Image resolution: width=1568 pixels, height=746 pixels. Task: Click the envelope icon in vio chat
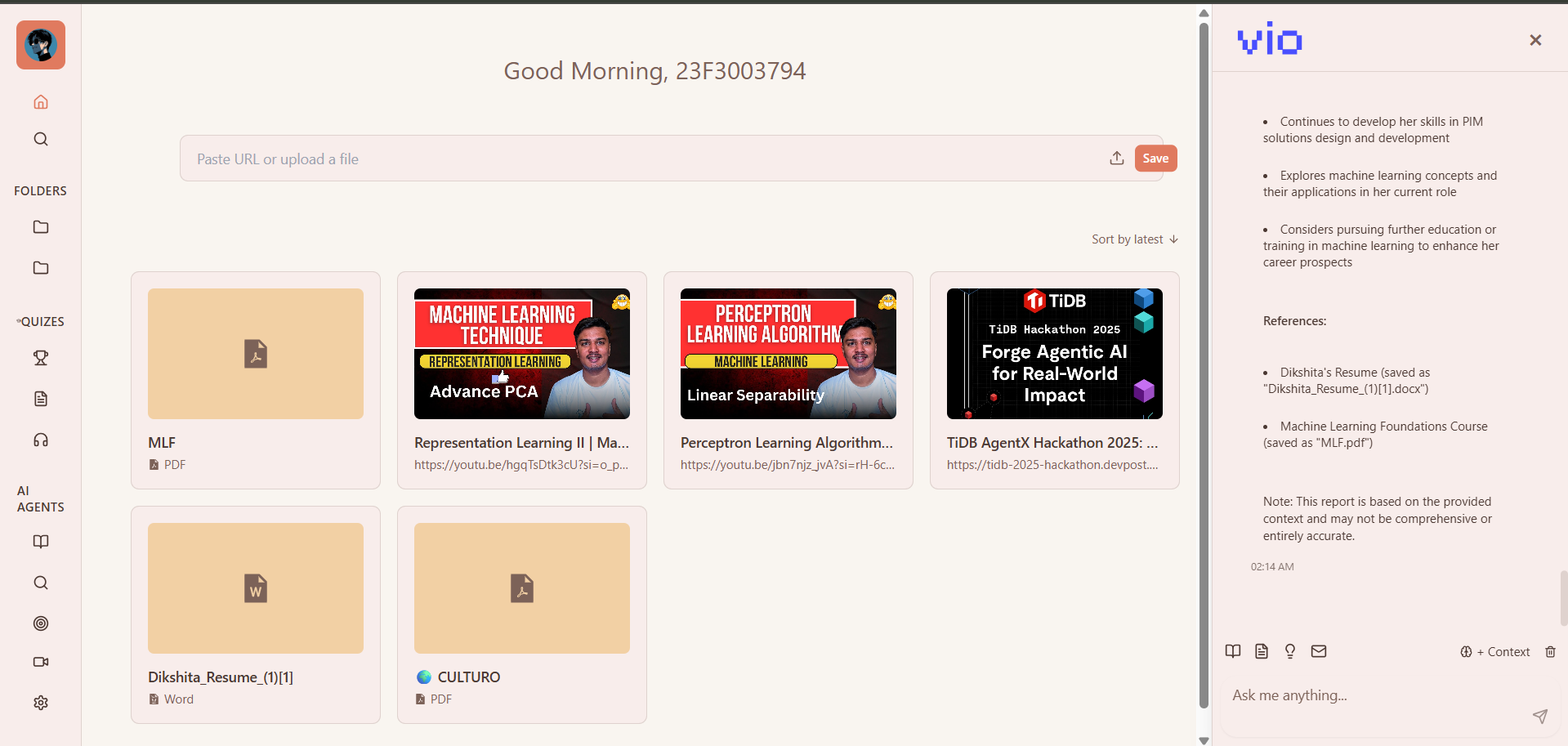click(x=1319, y=651)
